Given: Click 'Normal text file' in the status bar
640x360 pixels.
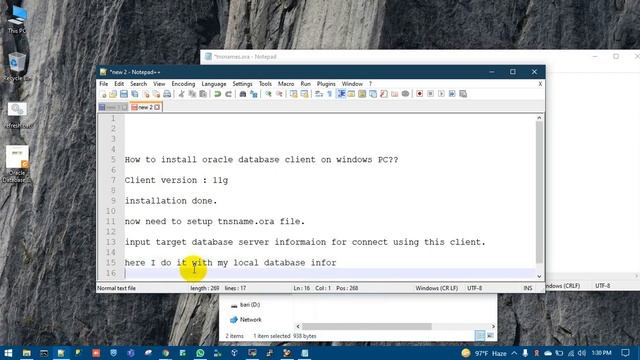Looking at the screenshot, I should point(116,288).
